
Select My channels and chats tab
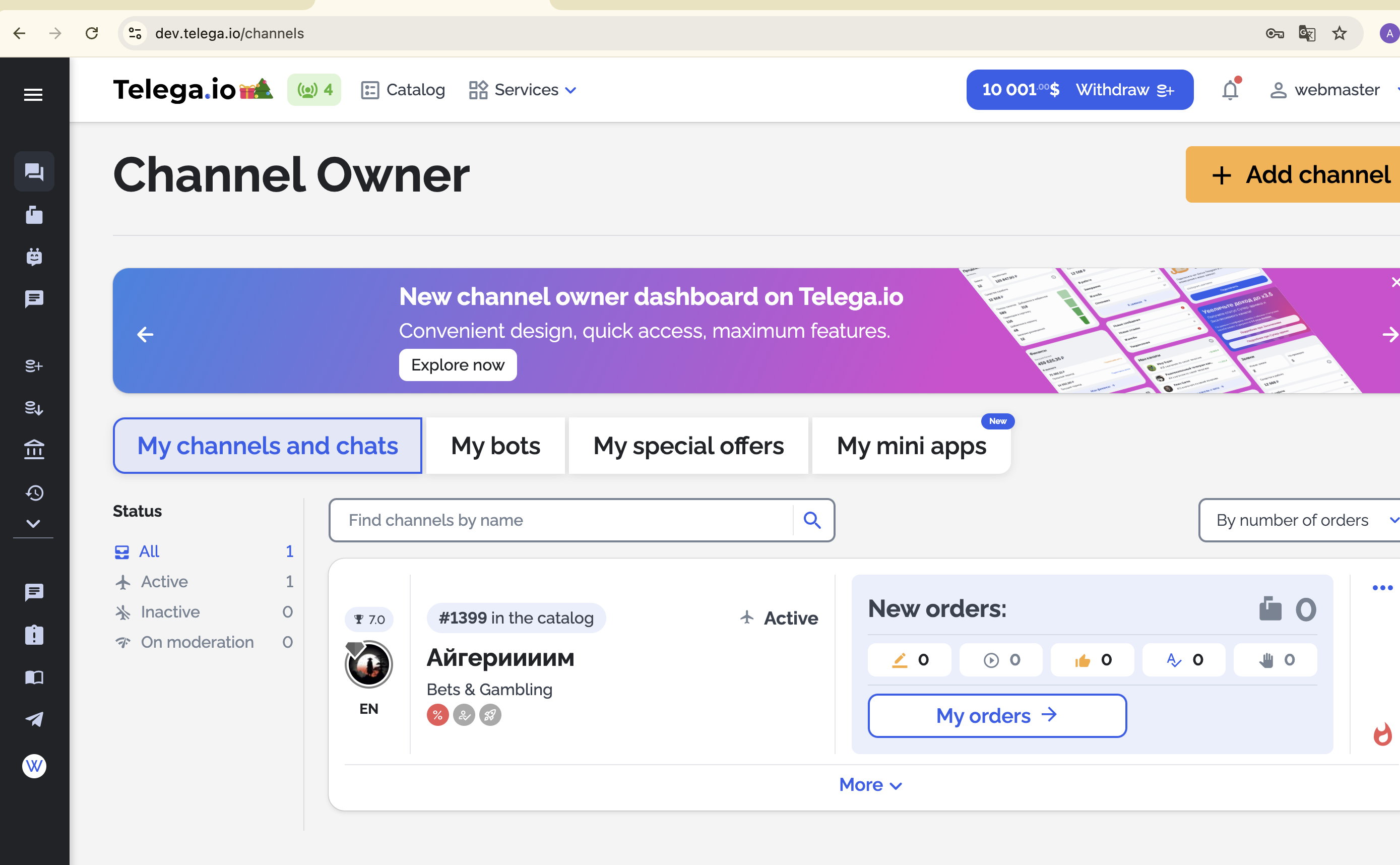[x=268, y=446]
